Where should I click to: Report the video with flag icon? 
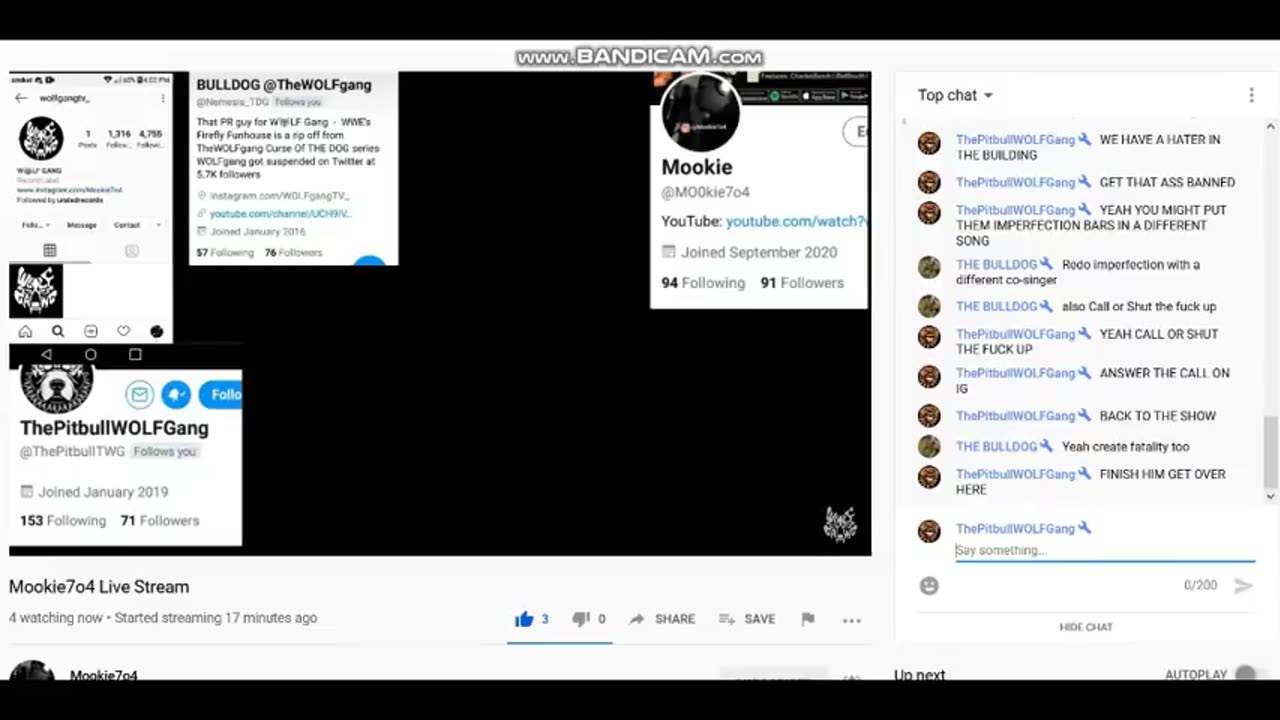pyautogui.click(x=808, y=619)
